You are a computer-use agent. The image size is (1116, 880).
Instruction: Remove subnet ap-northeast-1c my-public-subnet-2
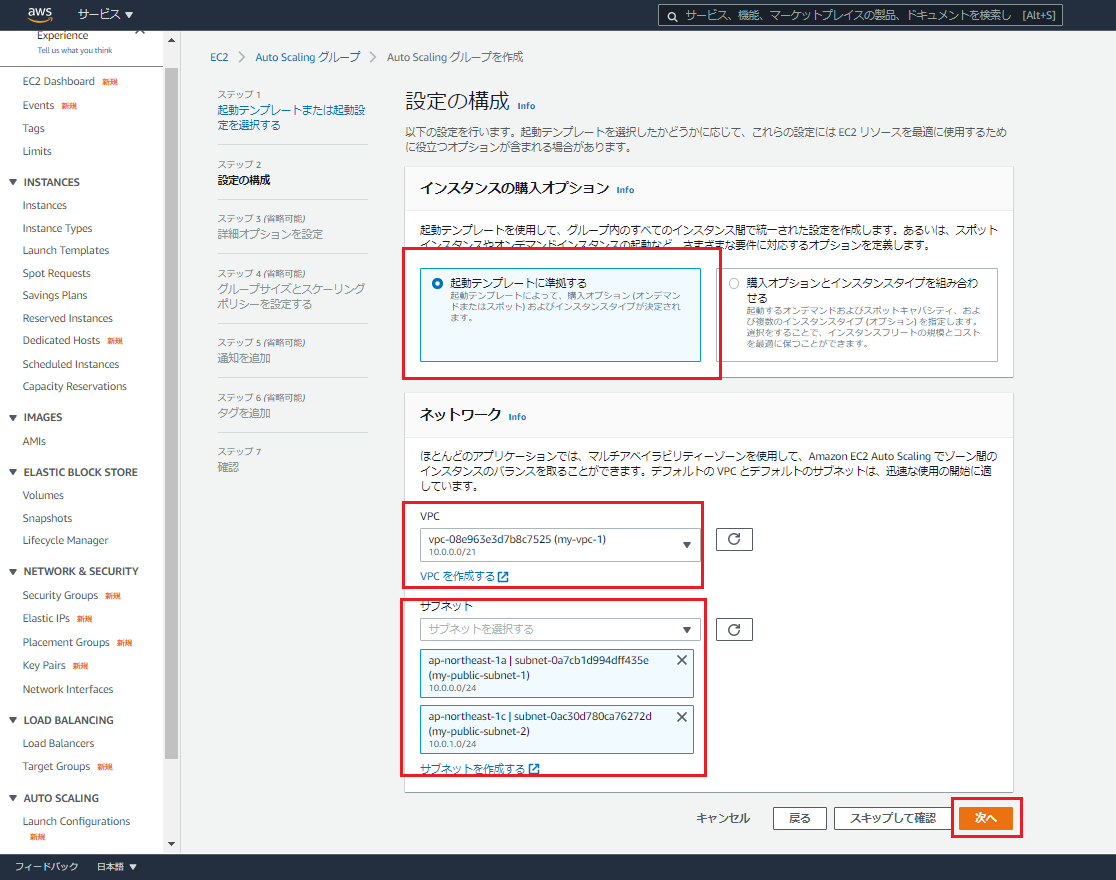(x=681, y=716)
